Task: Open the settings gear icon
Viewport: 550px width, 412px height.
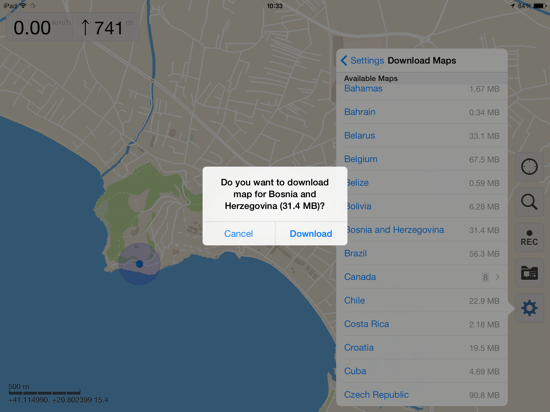Action: click(529, 308)
